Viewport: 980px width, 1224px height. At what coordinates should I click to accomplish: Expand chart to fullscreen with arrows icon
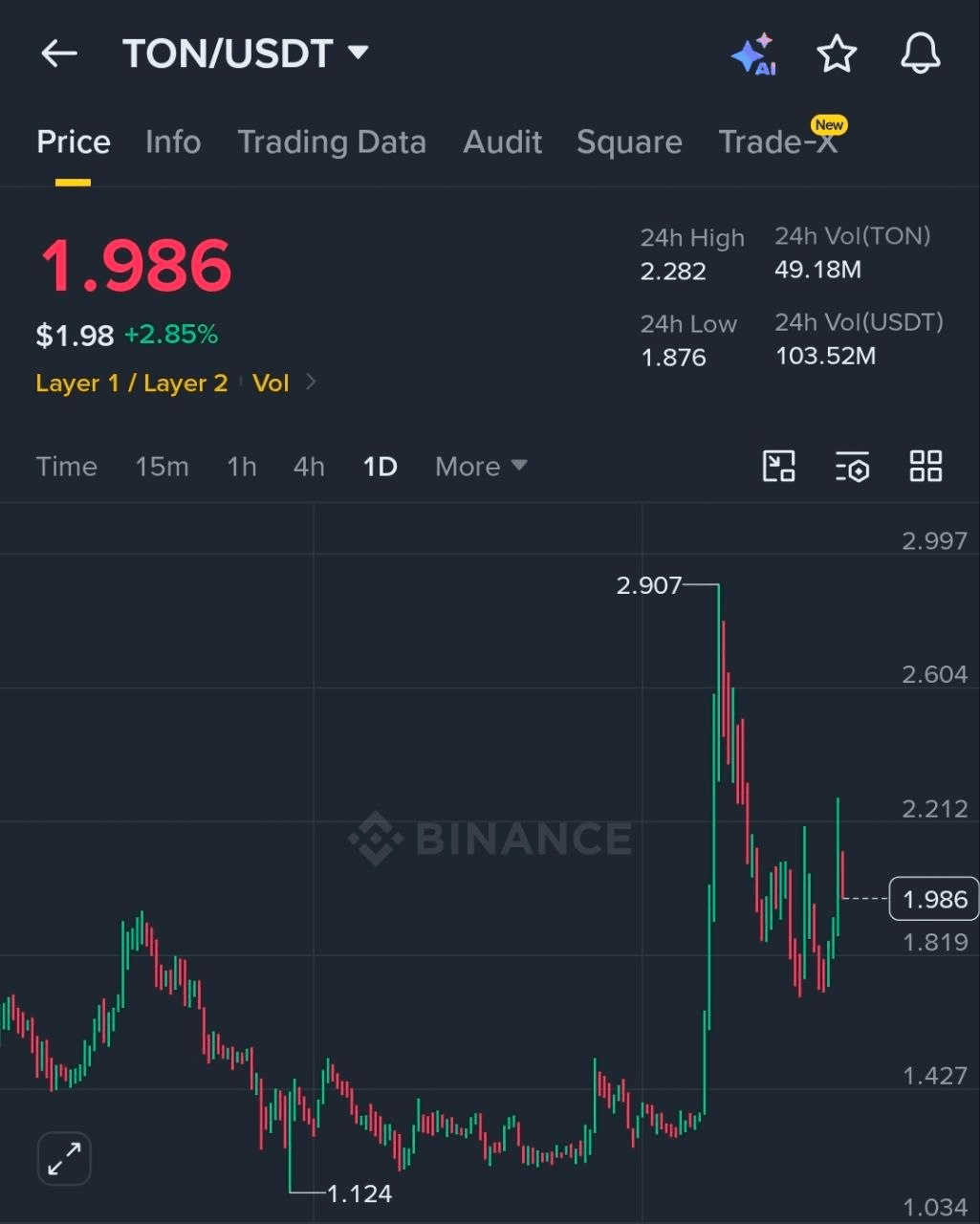coord(64,1159)
